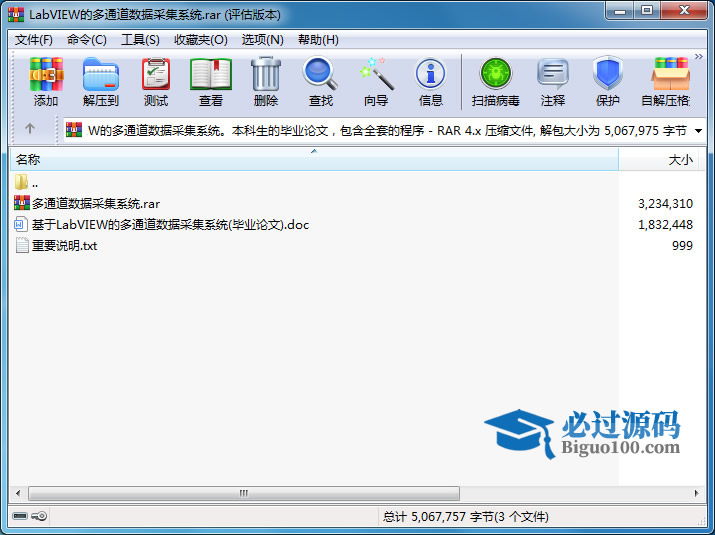Click the scrollbar left arrow
Screen dimensions: 715x535
point(18,493)
